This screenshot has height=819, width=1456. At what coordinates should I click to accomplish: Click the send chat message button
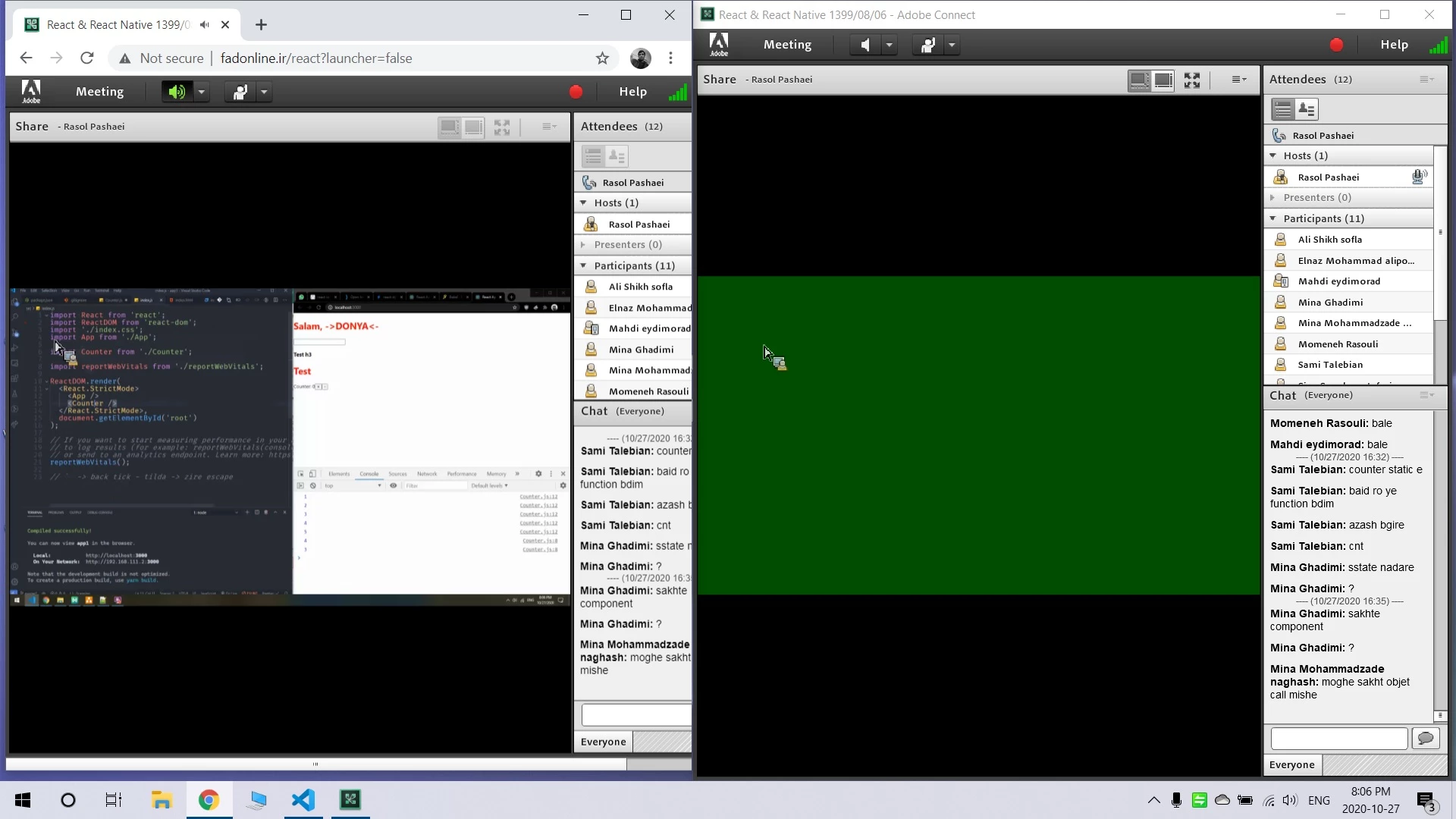[1426, 738]
